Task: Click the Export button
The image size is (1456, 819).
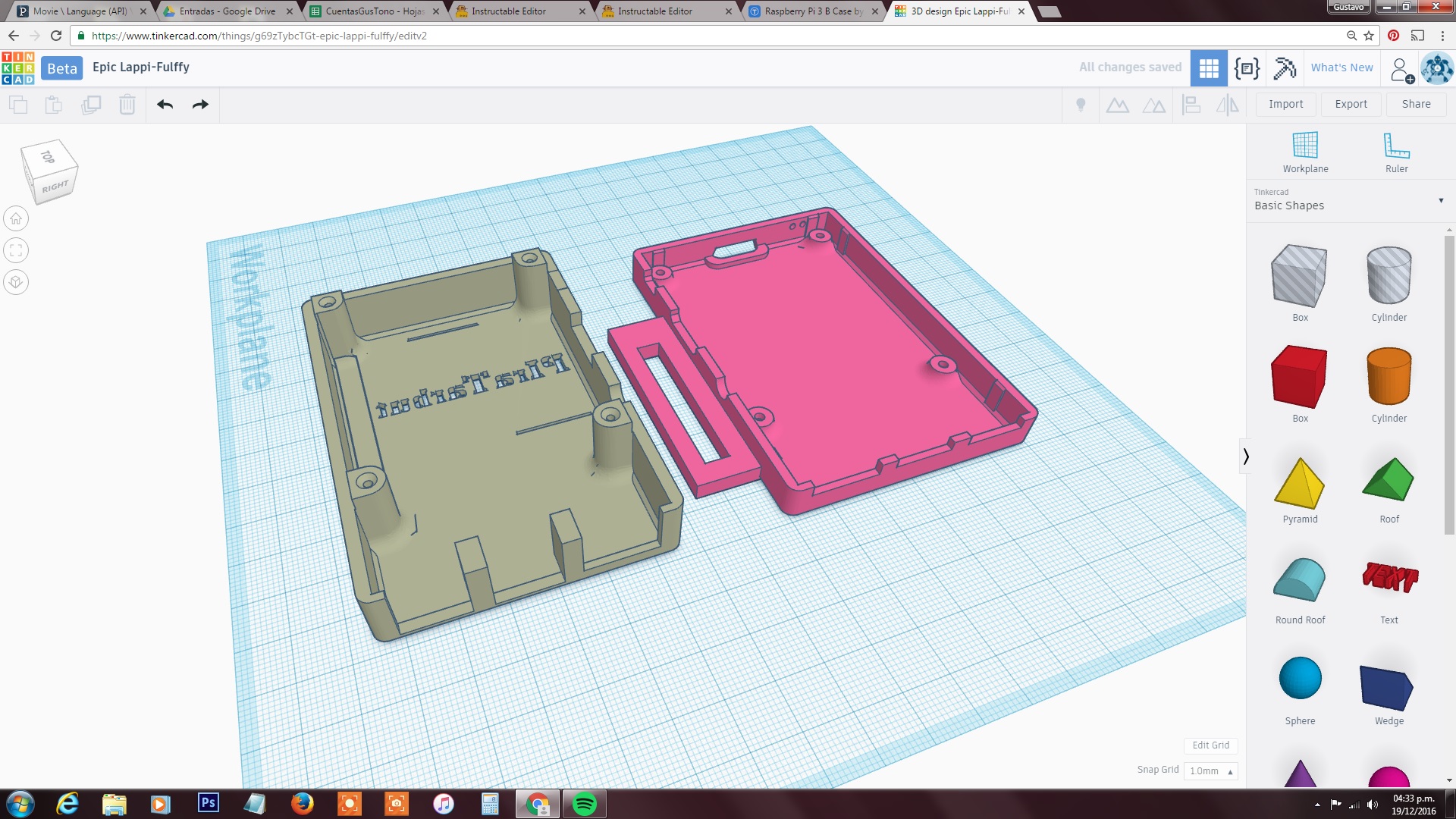Action: [1351, 104]
